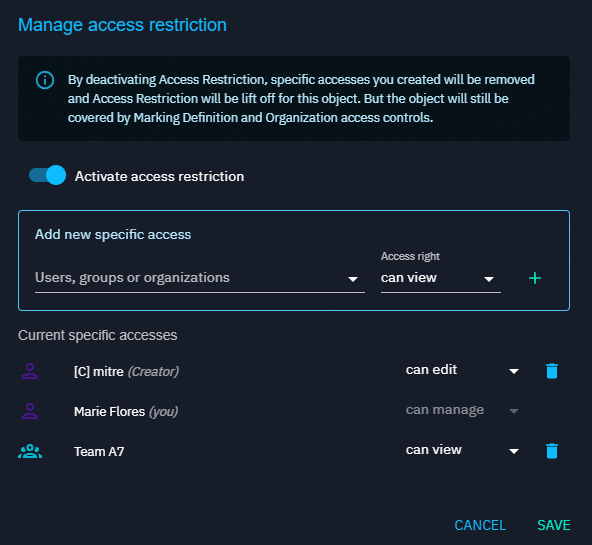Click the group icon next to Team A7
Screen dimensions: 592x545
tap(30, 451)
